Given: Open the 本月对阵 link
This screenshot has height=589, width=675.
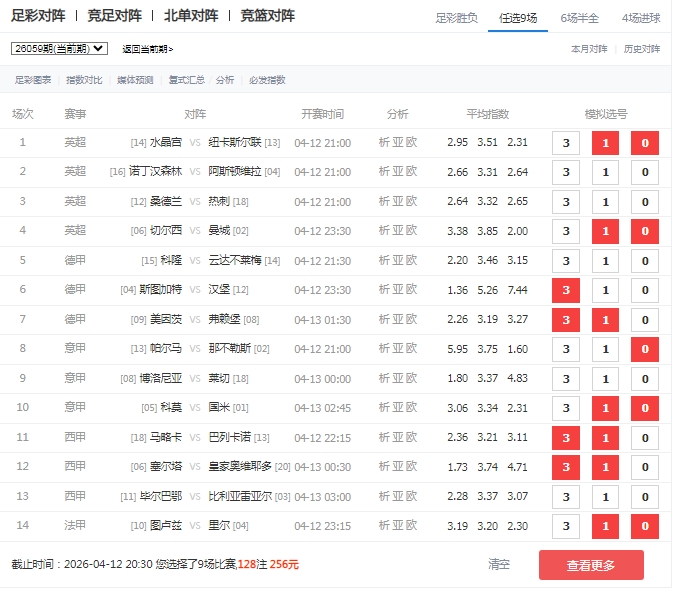Looking at the screenshot, I should 589,48.
